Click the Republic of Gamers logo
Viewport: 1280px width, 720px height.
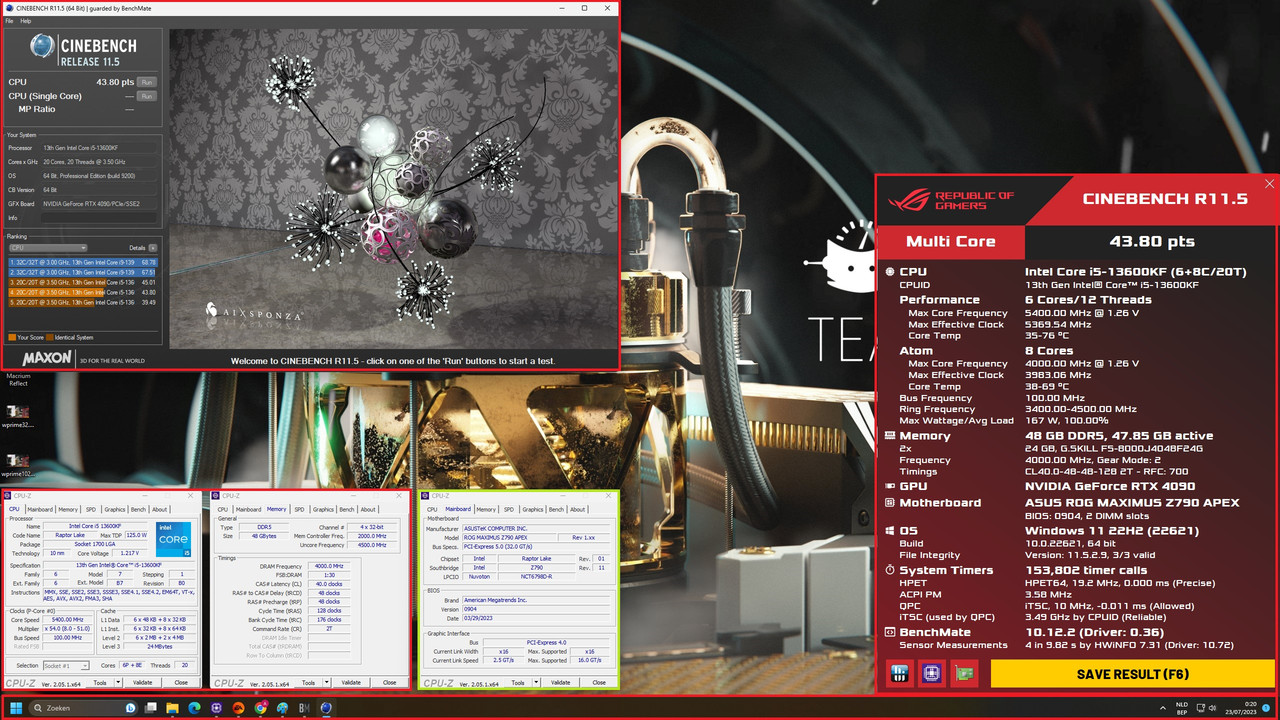pos(949,200)
